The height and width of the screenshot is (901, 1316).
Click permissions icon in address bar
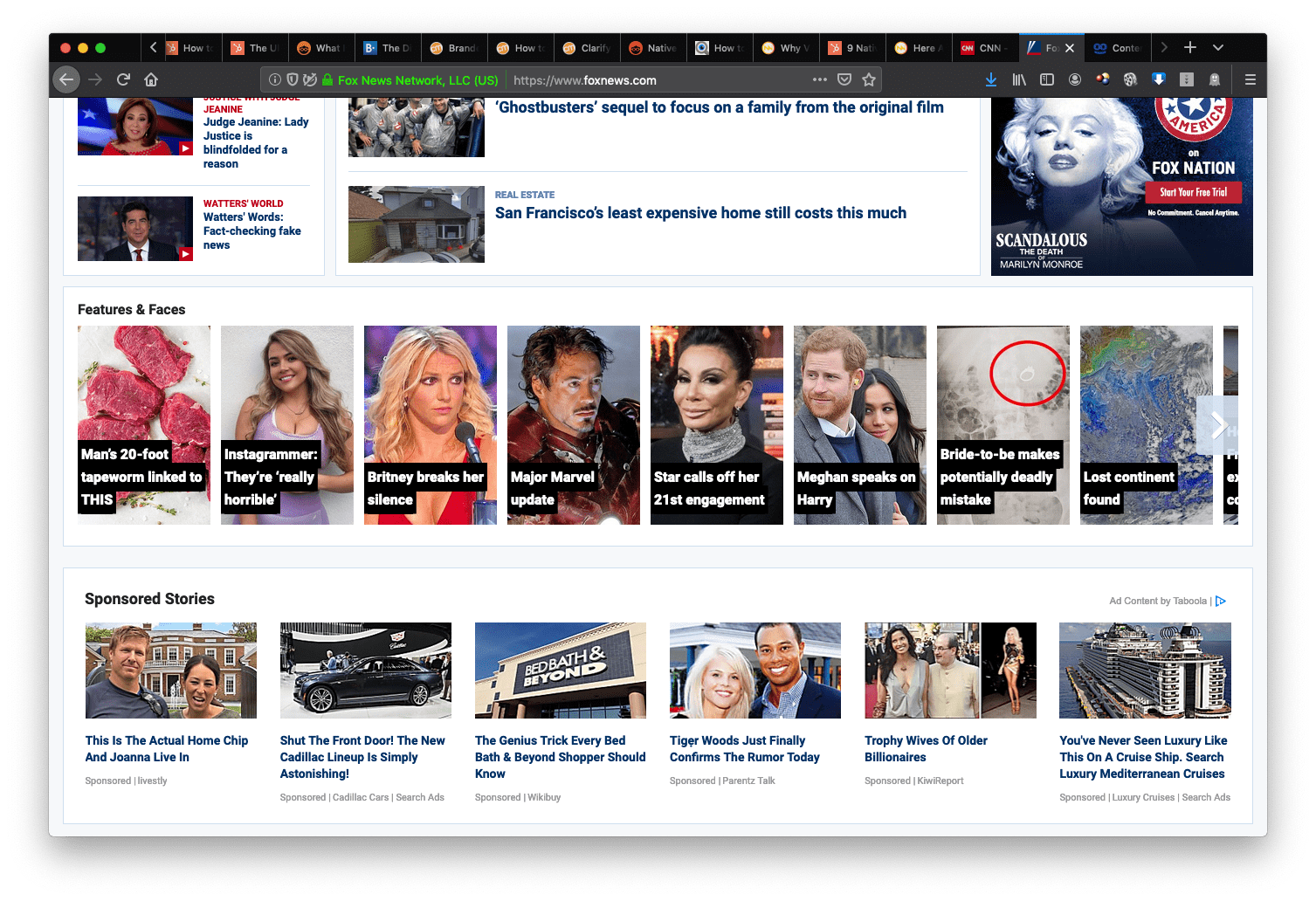[310, 79]
